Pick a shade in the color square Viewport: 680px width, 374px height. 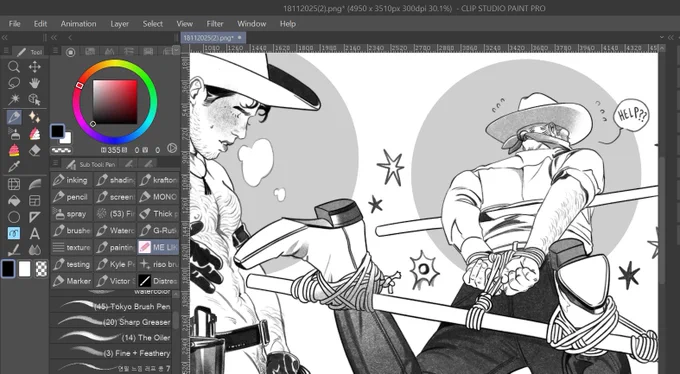click(x=115, y=102)
